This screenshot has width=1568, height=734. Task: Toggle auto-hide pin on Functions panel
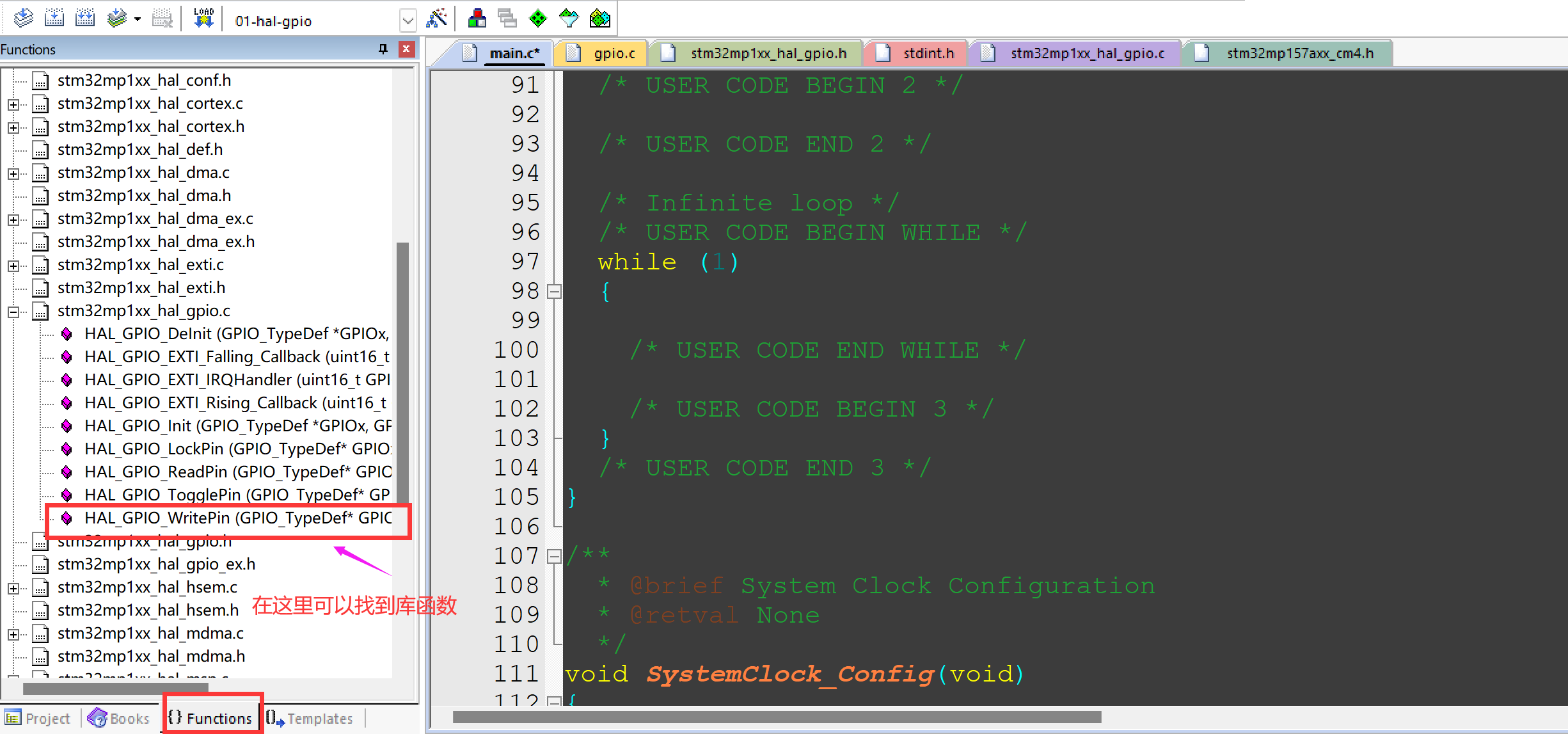(x=383, y=49)
